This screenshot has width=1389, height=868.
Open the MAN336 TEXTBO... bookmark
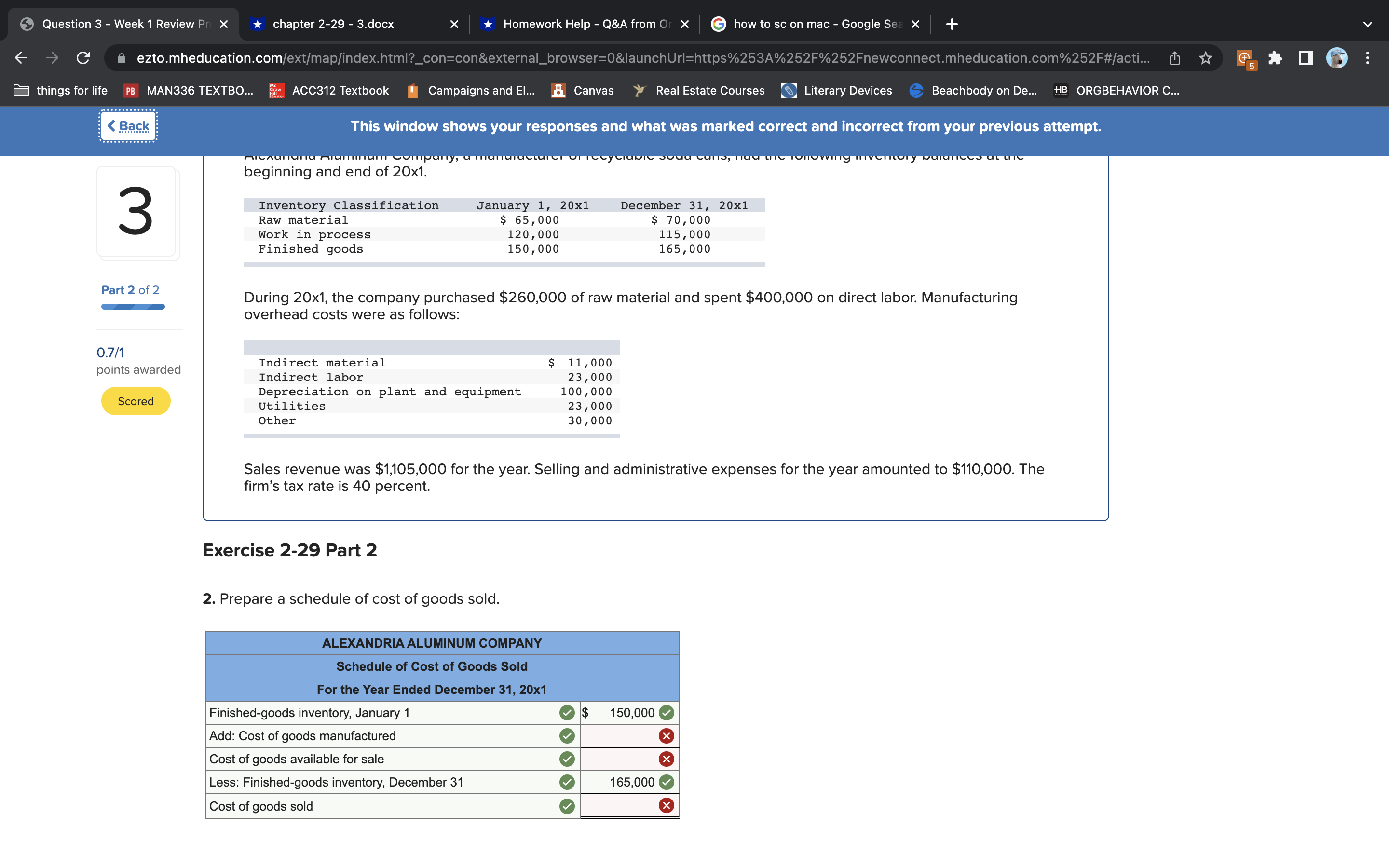tap(189, 90)
